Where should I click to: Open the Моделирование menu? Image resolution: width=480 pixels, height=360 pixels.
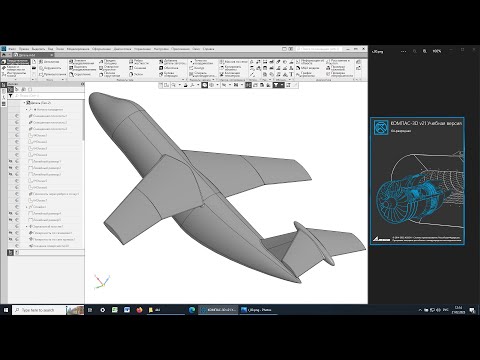point(78,49)
